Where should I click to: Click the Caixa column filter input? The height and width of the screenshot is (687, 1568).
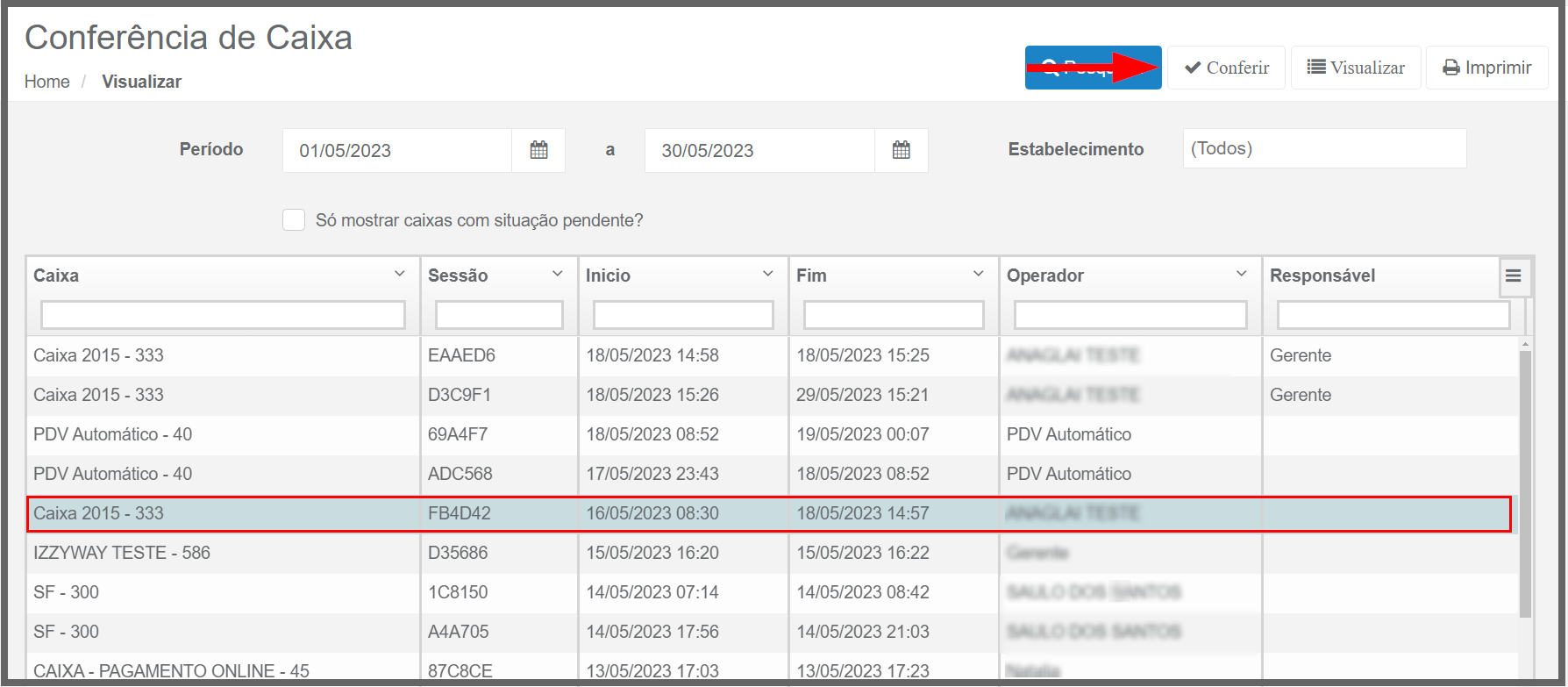[223, 315]
